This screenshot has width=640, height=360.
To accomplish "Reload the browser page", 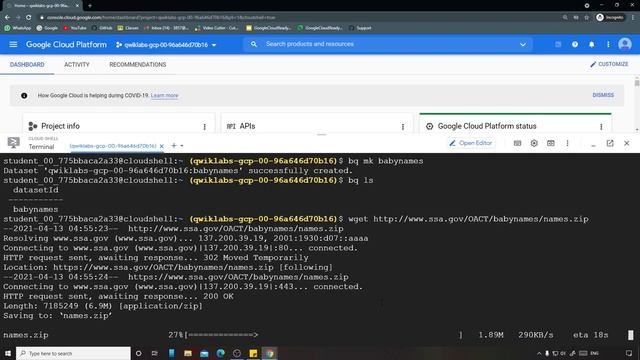I will pyautogui.click(x=29, y=17).
